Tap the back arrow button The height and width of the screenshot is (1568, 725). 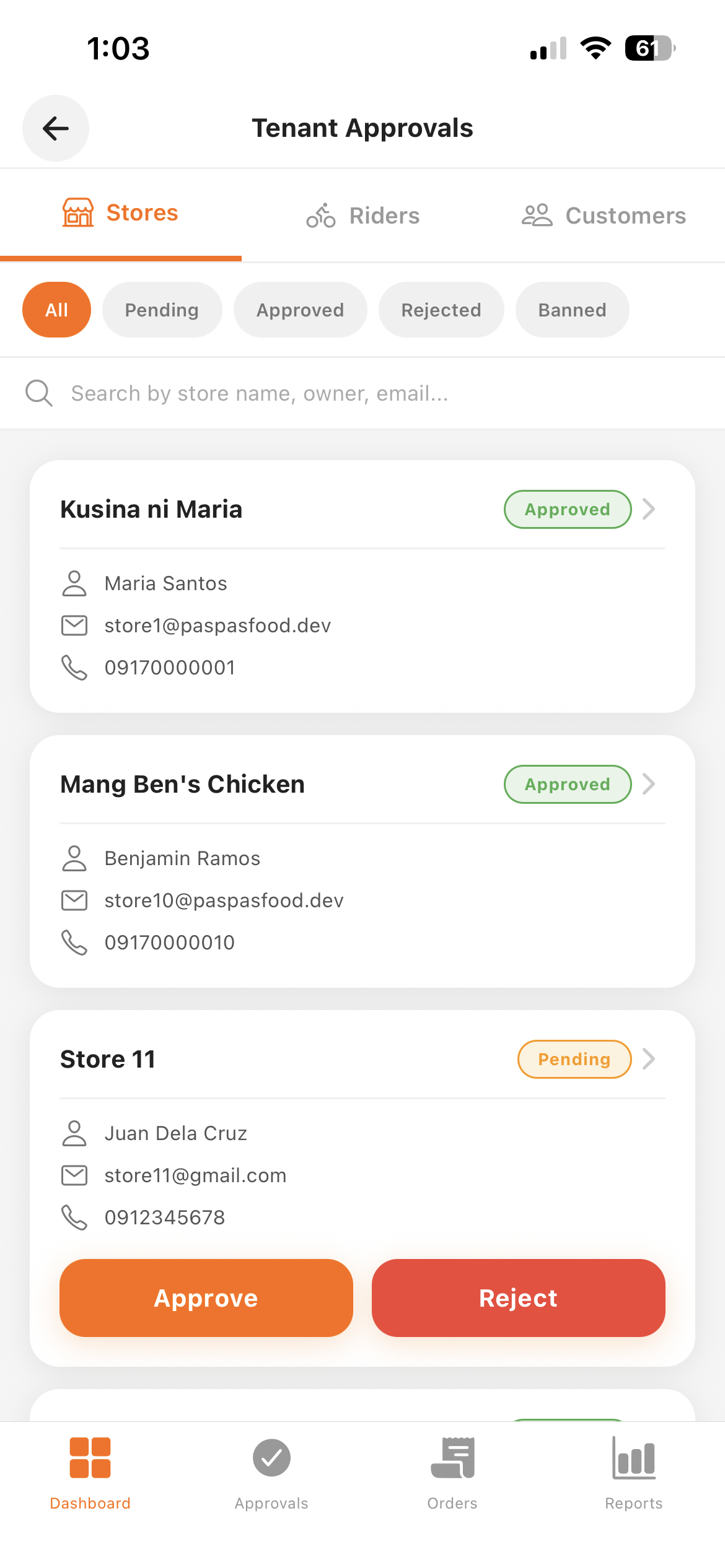(56, 128)
